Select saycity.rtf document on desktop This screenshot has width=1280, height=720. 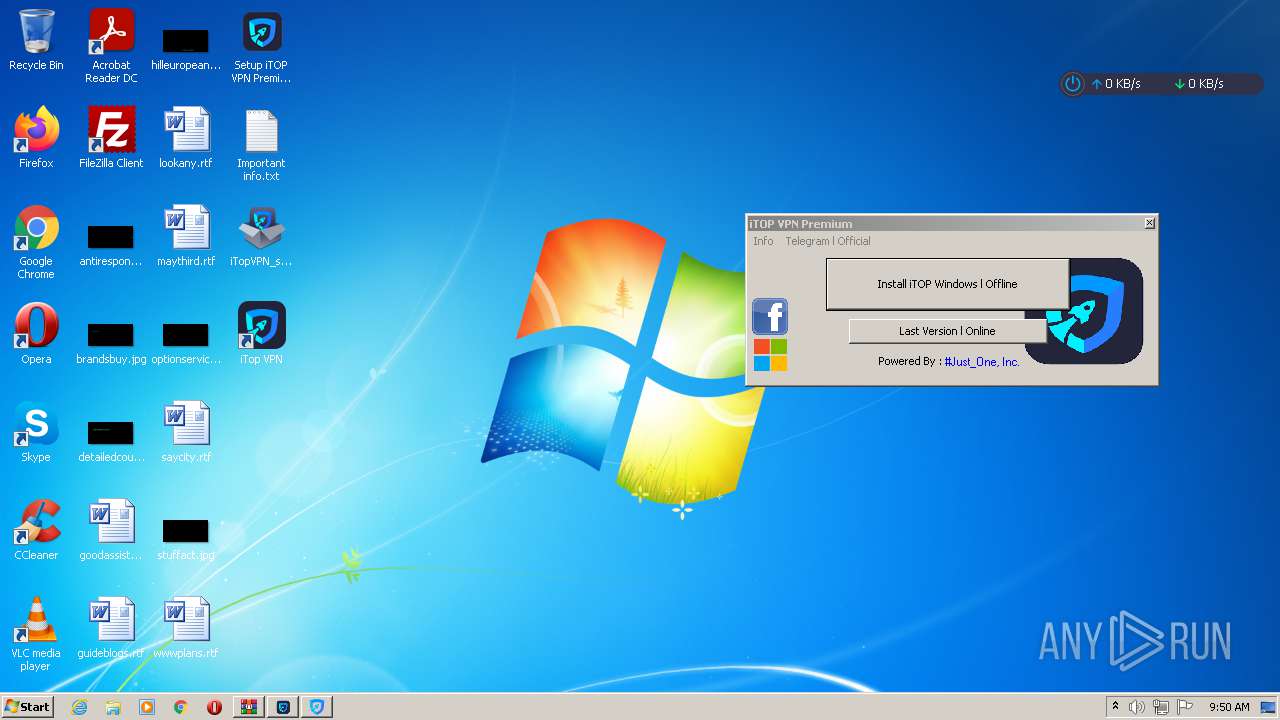186,432
